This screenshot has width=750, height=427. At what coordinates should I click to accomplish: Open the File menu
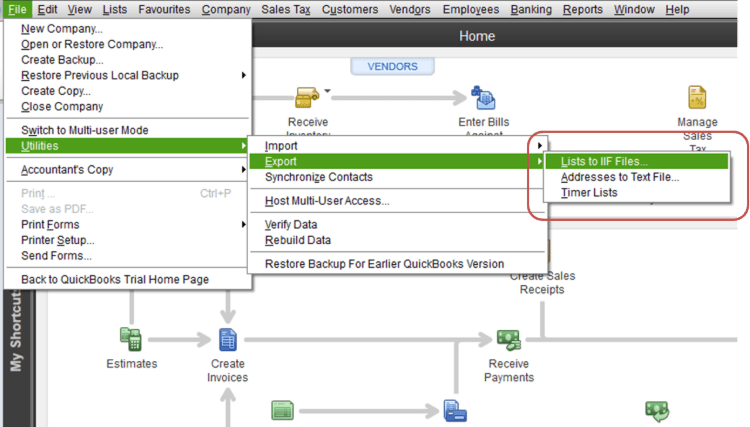click(x=17, y=9)
